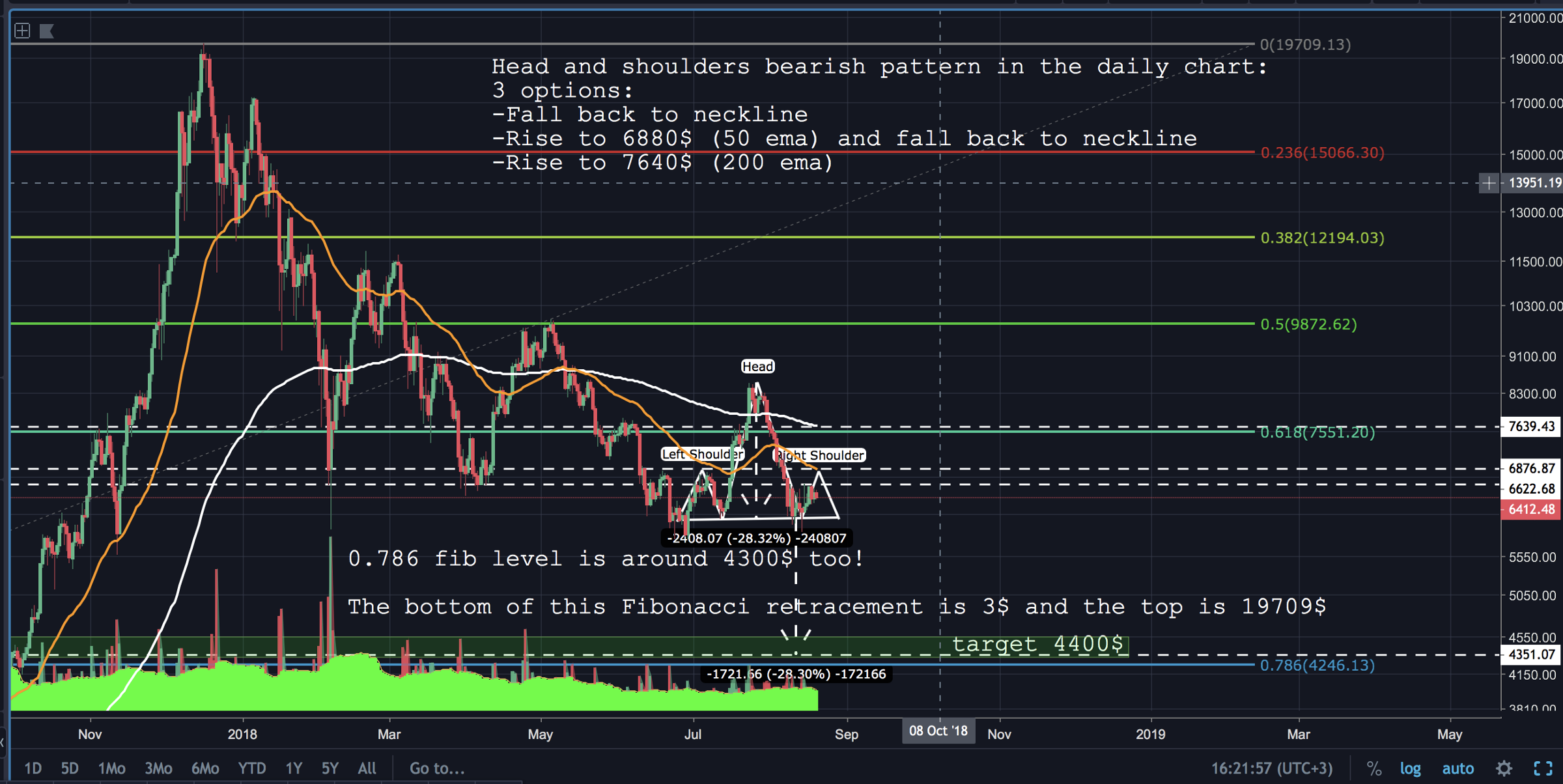Select the Right Shoulder label
The image size is (1563, 784).
821,455
